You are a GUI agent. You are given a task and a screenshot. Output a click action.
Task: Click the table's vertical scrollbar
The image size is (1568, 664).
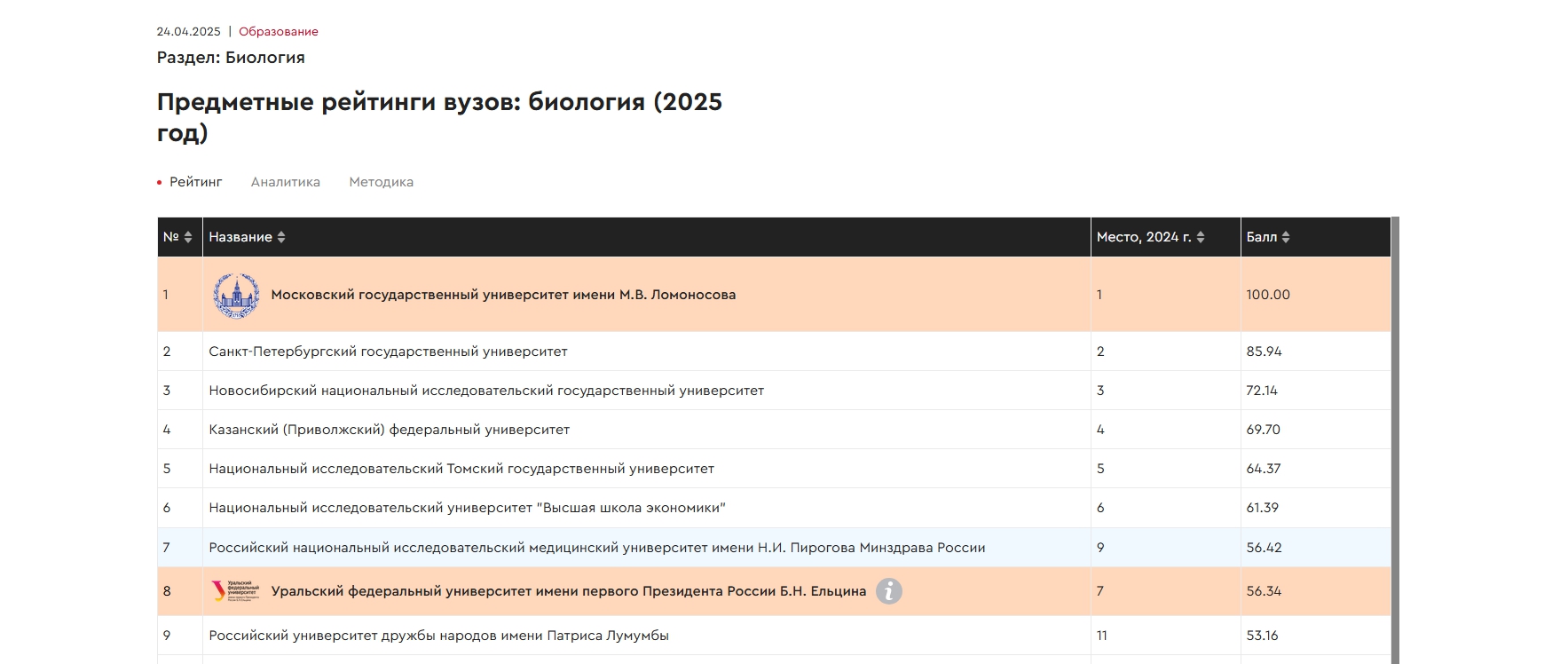coord(1395,440)
